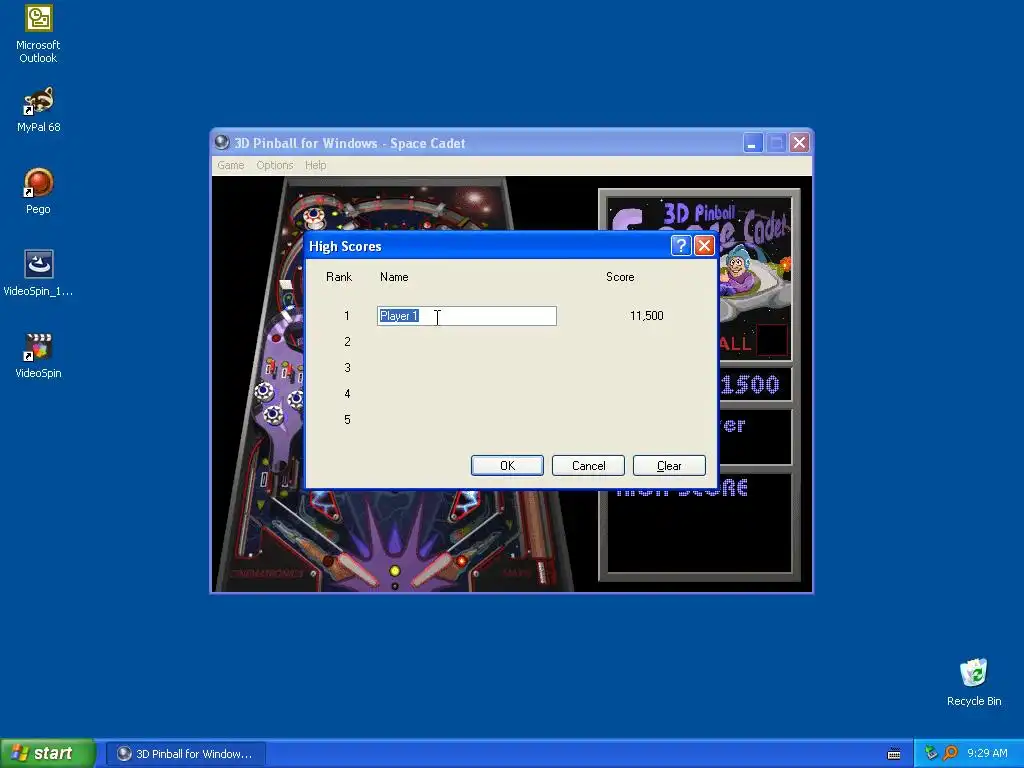The width and height of the screenshot is (1024, 768).
Task: Click rank number 4 row
Action: (347, 394)
